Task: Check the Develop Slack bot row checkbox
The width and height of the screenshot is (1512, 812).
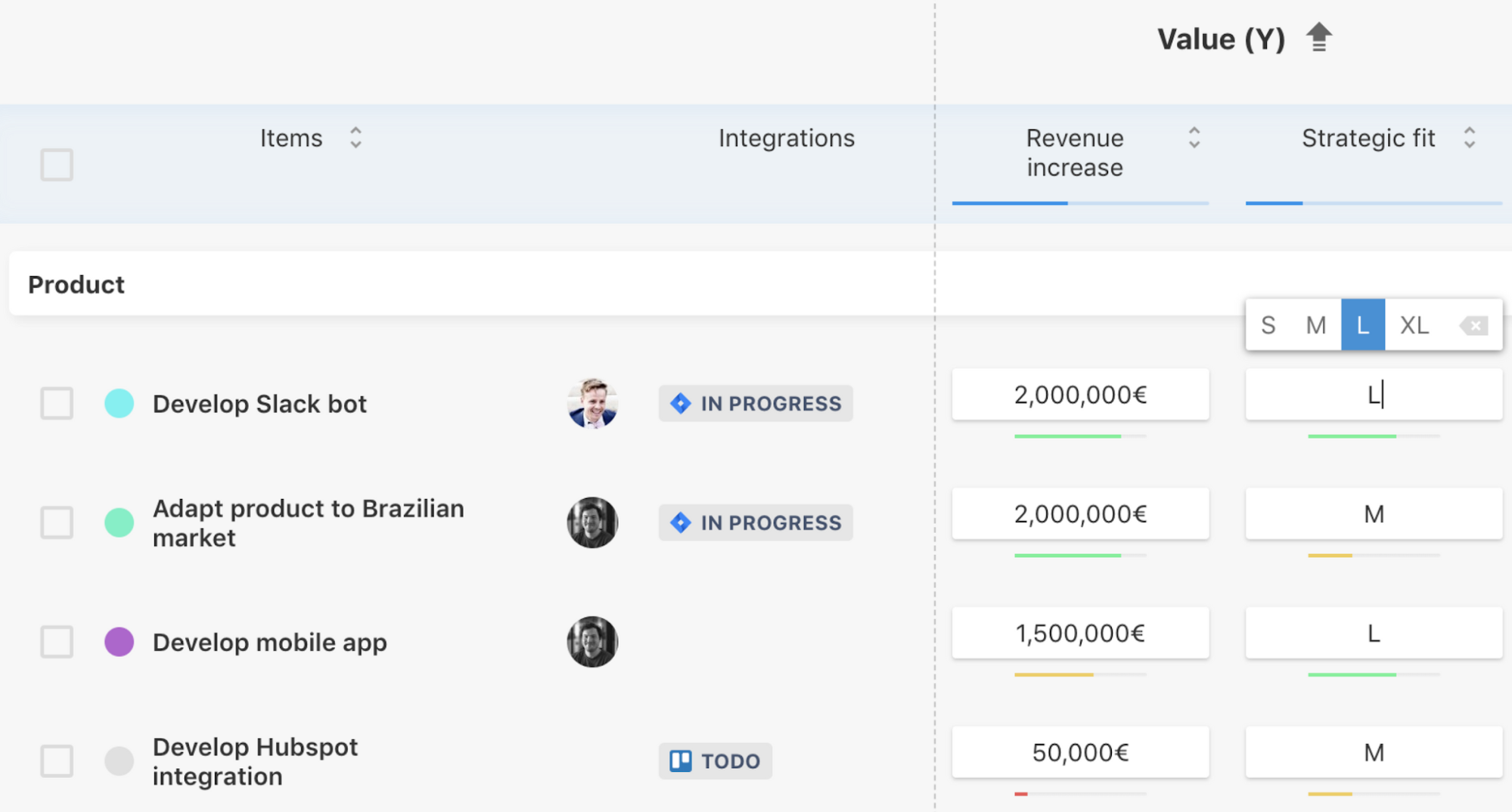Action: pyautogui.click(x=56, y=404)
